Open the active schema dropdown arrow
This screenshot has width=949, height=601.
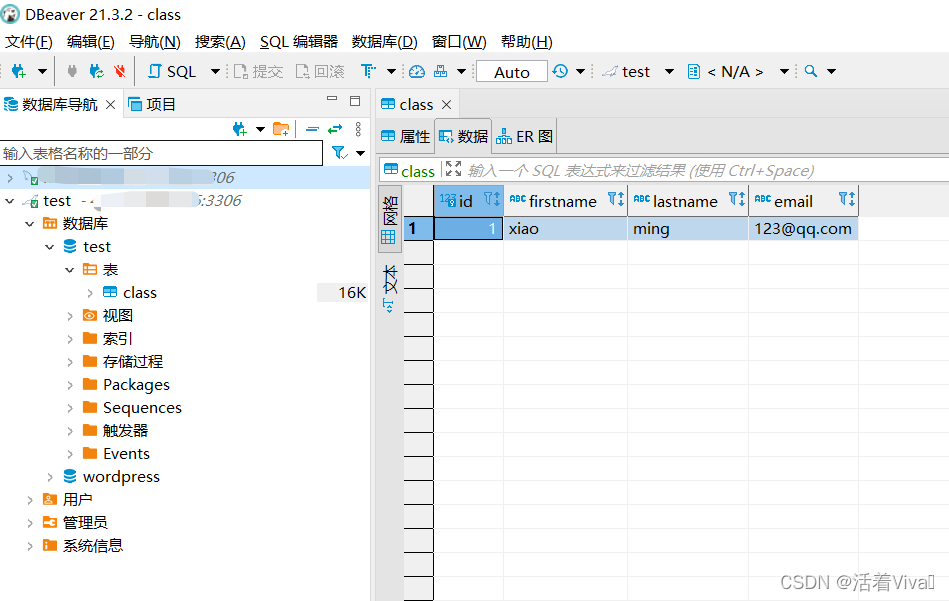[x=784, y=71]
